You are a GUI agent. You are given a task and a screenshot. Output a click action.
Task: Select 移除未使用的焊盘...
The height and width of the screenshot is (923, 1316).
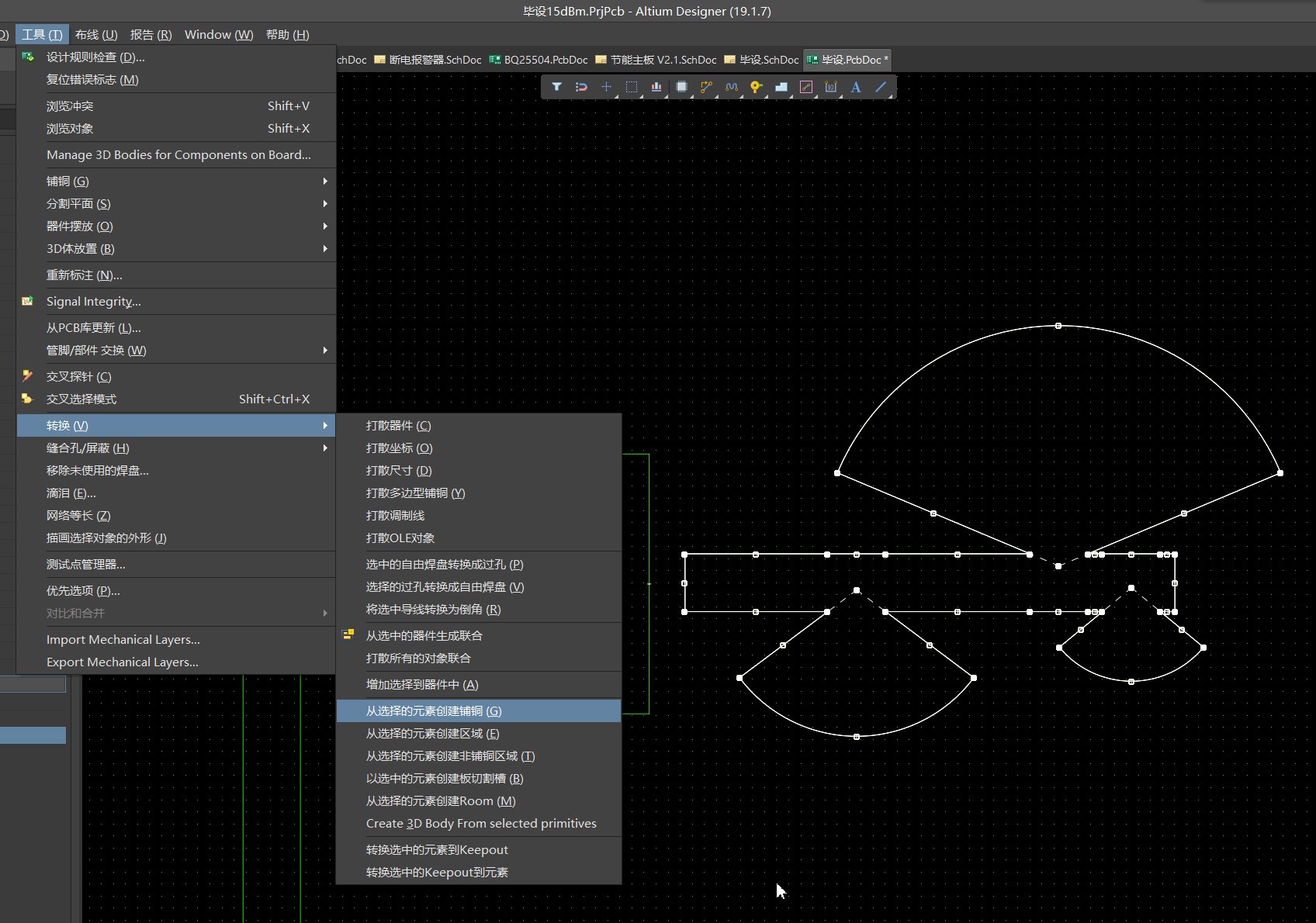tap(176, 471)
